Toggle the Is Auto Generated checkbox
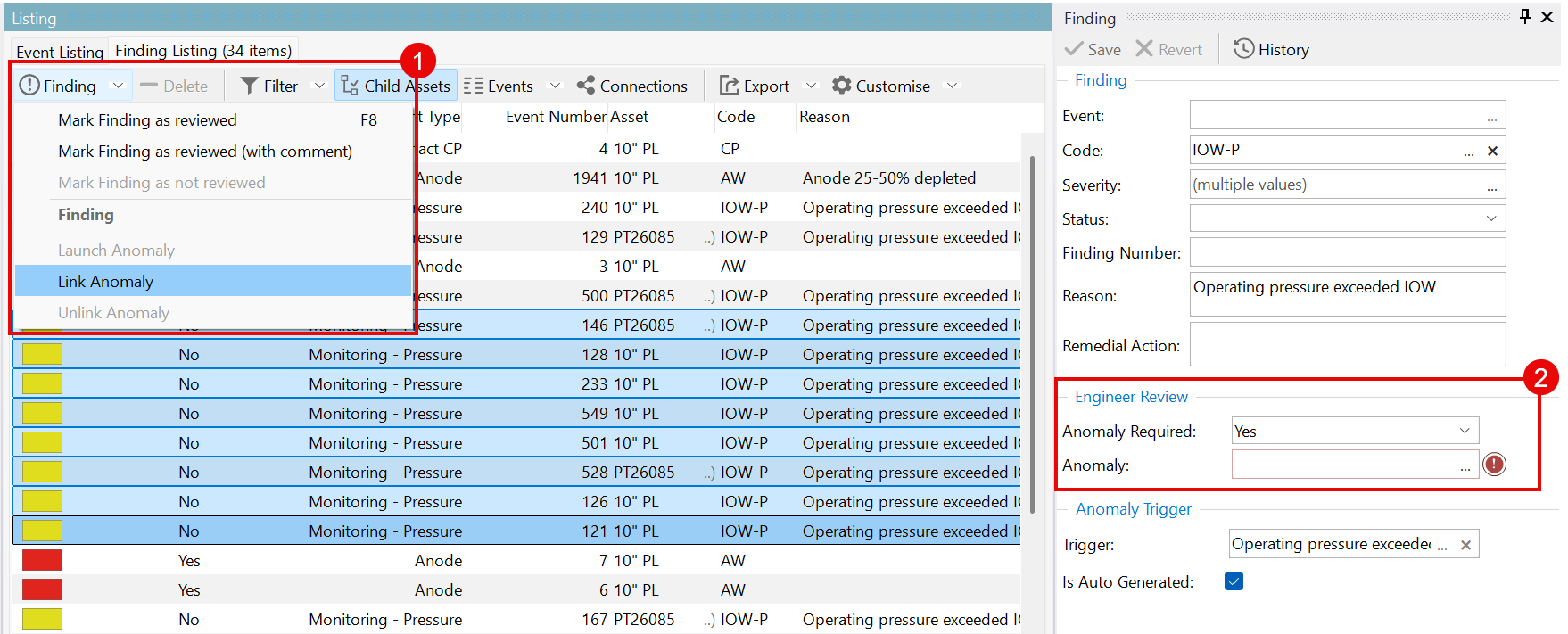Viewport: 1568px width, 634px height. (x=1234, y=581)
